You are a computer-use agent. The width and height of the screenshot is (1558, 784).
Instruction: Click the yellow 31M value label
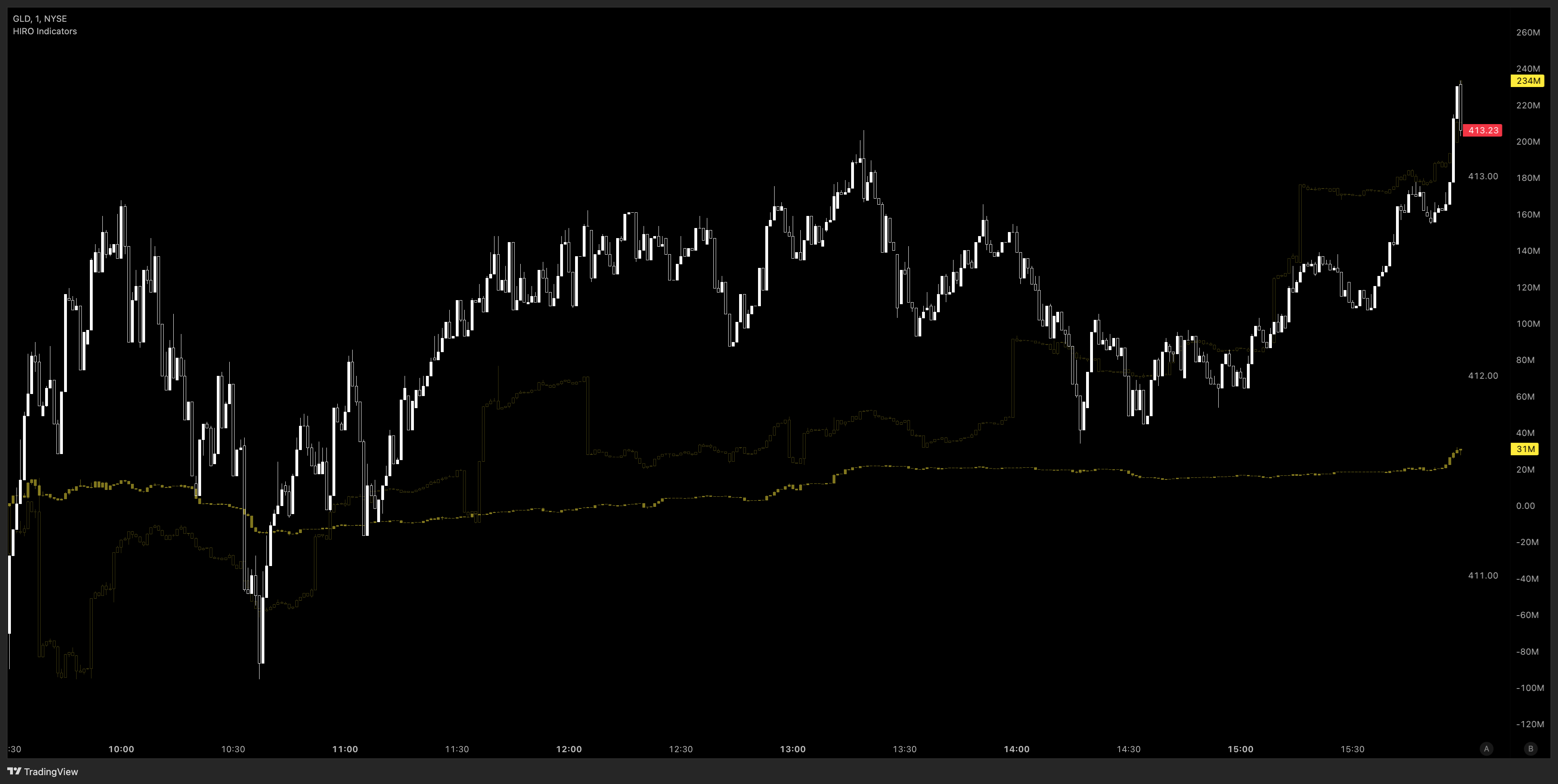(x=1525, y=449)
